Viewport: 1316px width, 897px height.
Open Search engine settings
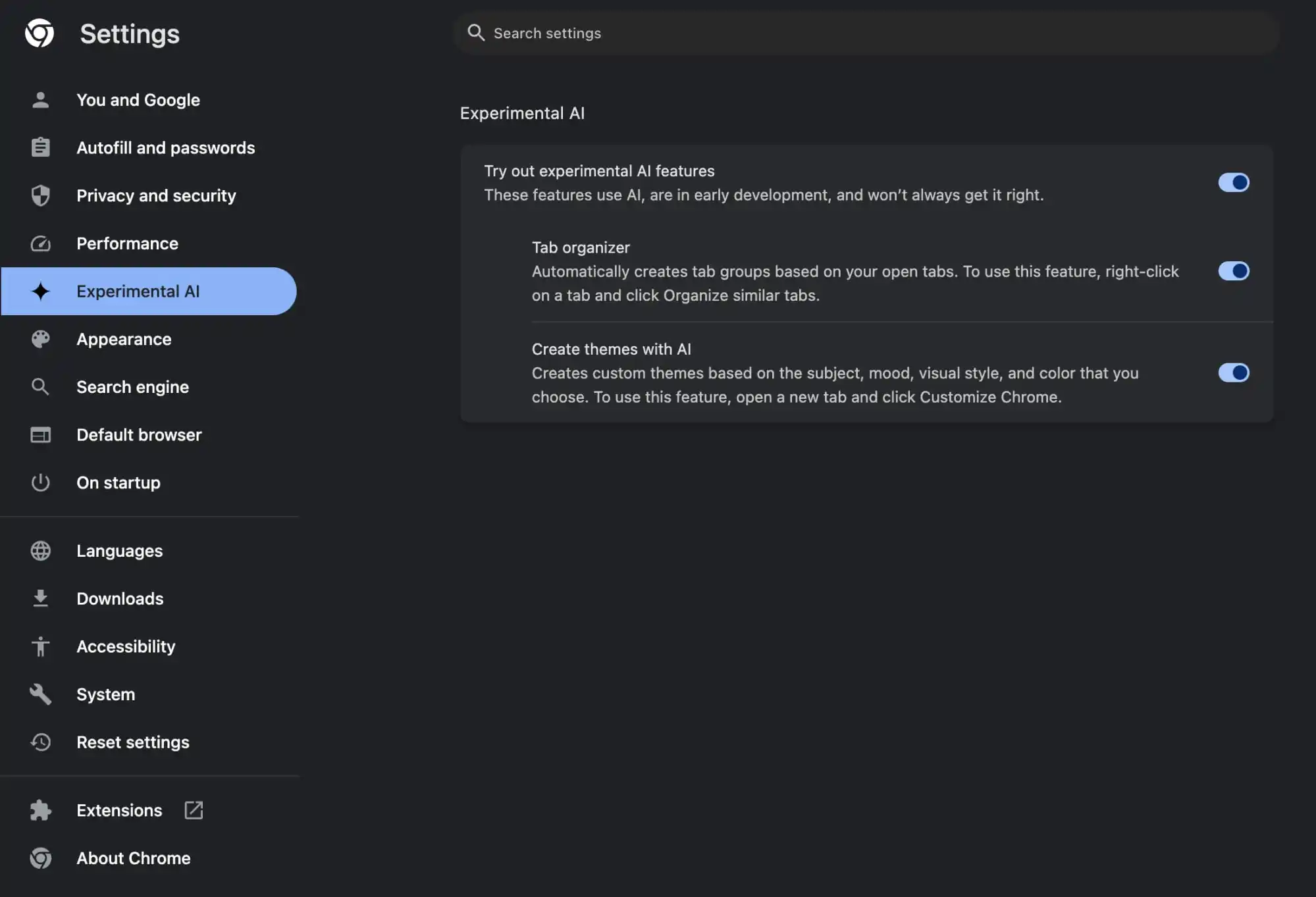point(149,387)
